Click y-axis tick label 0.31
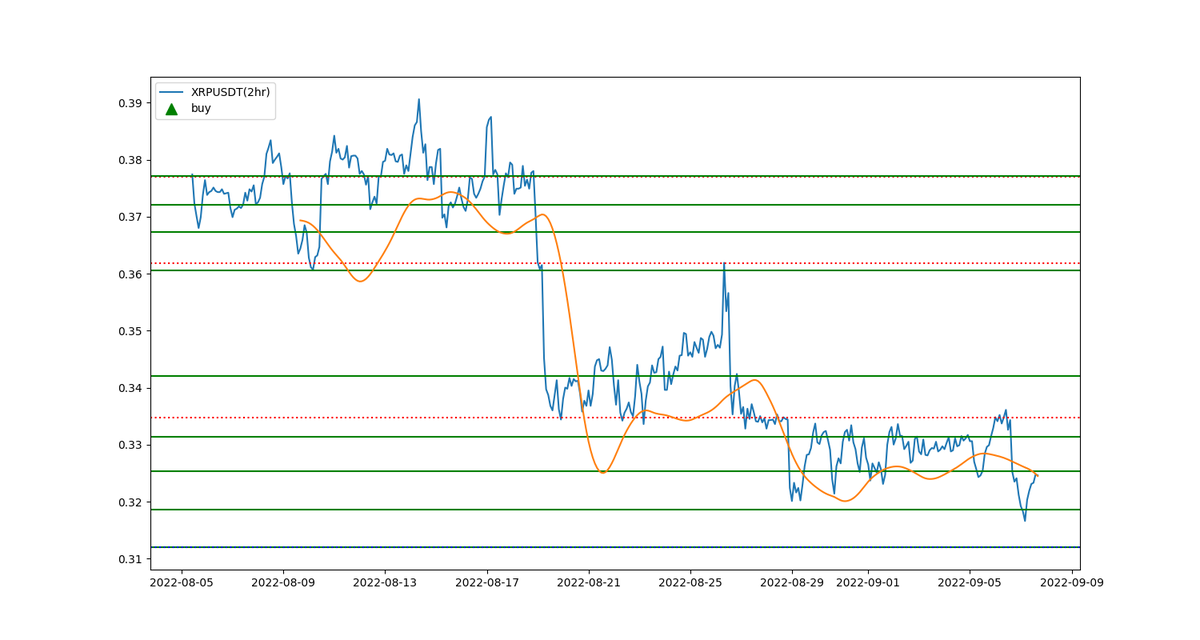This screenshot has height=640, width=1200. coord(130,559)
